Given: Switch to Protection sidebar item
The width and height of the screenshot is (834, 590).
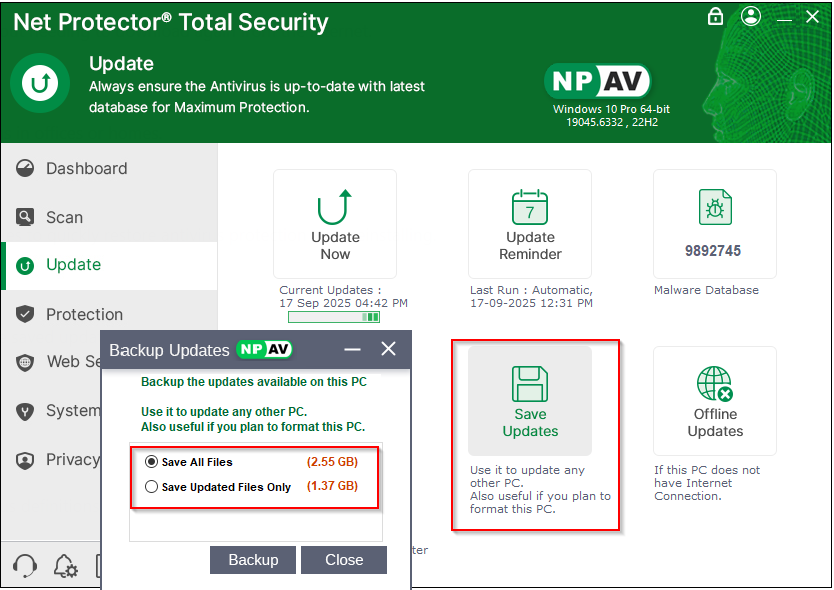Looking at the screenshot, I should point(84,314).
